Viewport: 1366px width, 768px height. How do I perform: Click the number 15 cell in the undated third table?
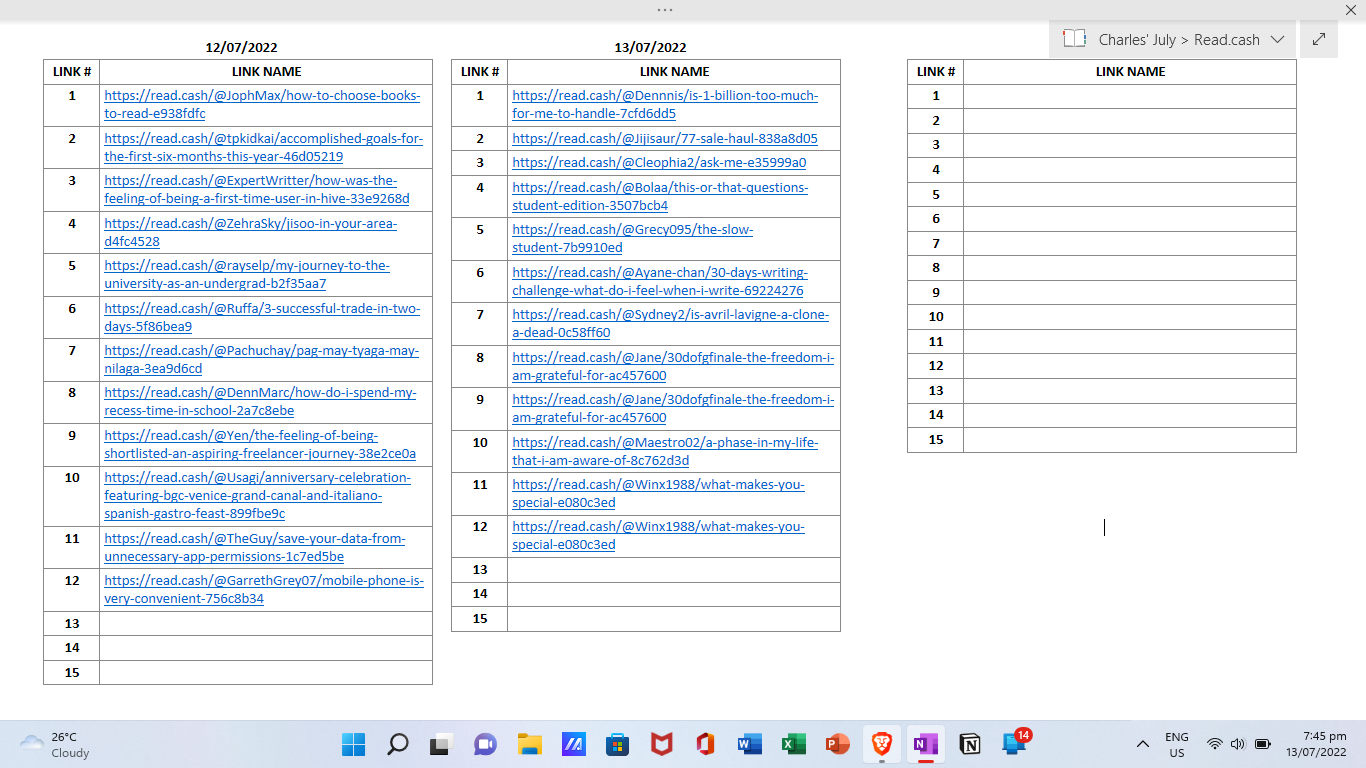click(936, 439)
